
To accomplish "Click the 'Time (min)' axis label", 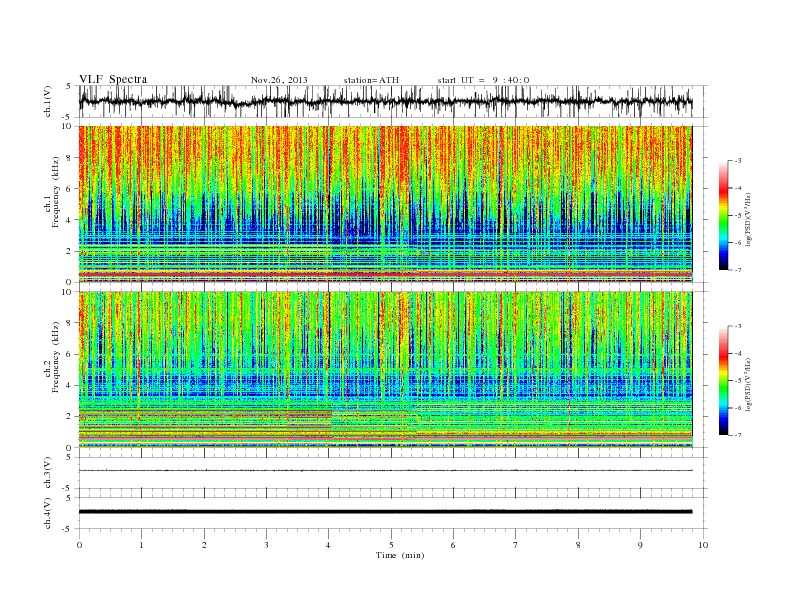I will (400, 555).
